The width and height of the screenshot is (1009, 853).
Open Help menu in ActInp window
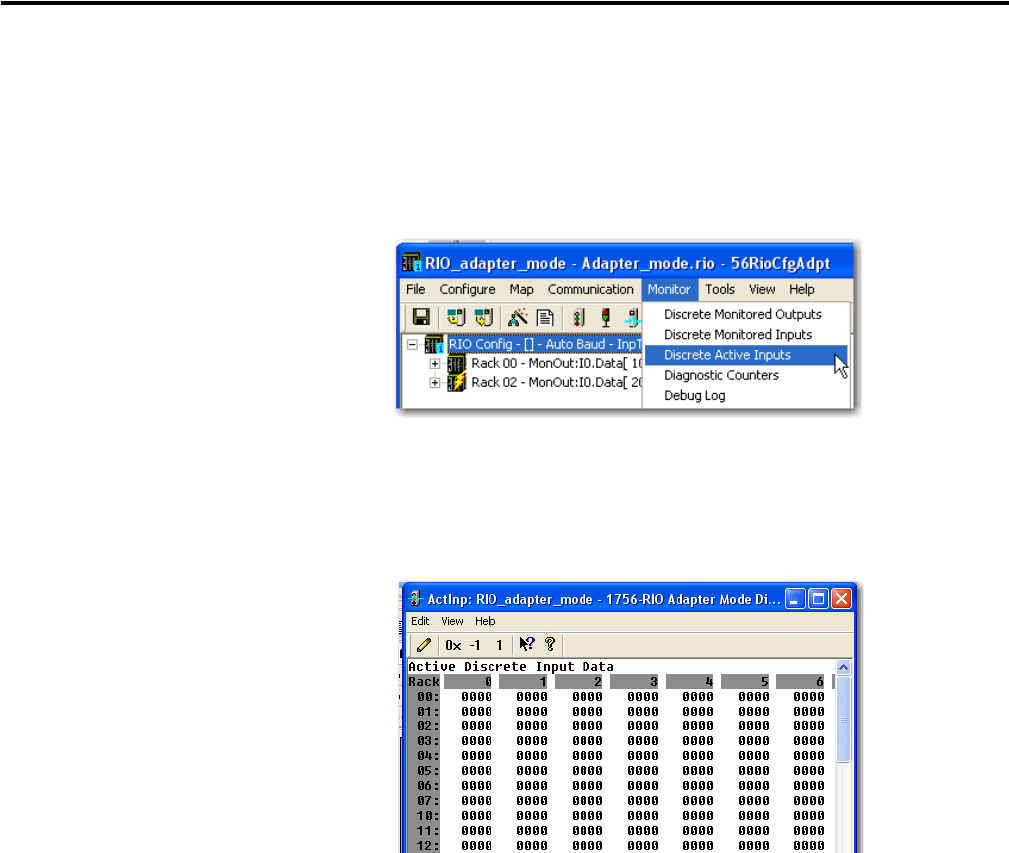click(485, 621)
